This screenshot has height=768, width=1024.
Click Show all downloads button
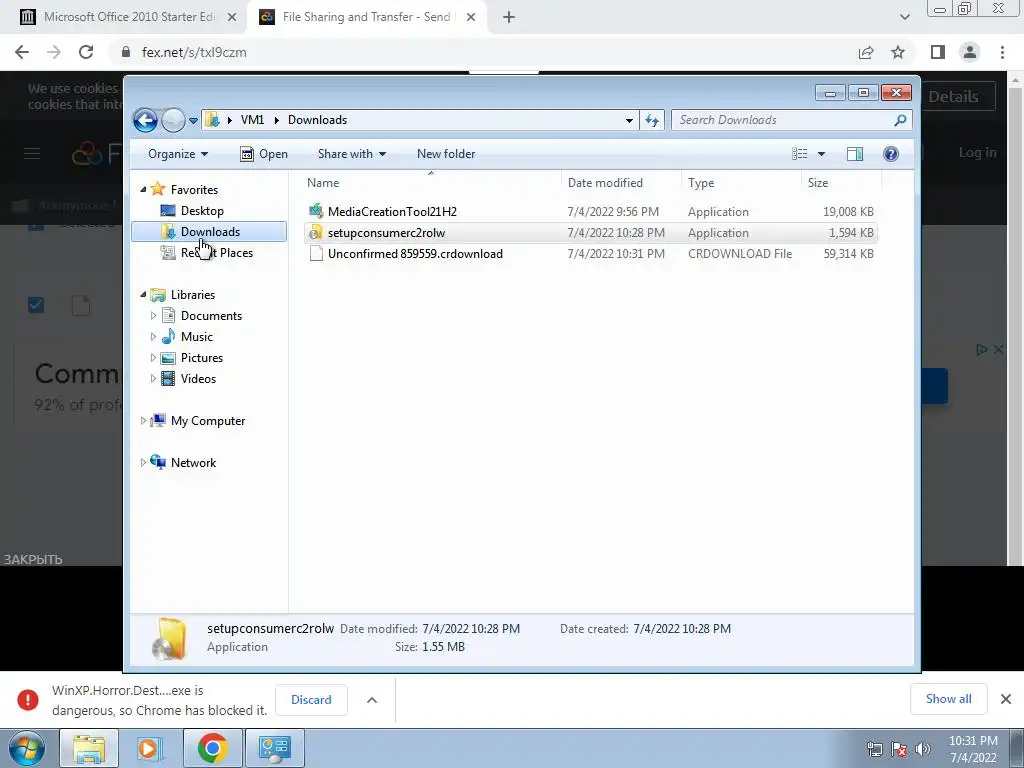click(948, 699)
